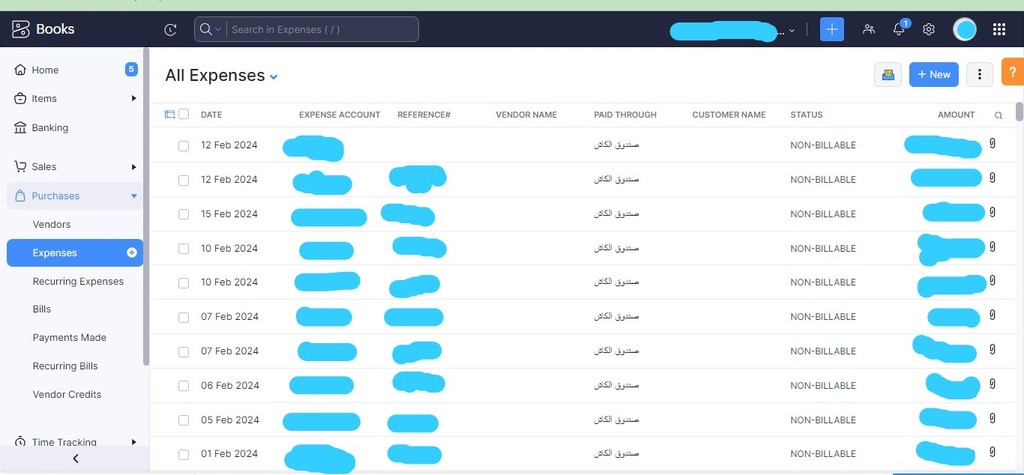Viewport: 1024px width, 475px height.
Task: Go to Home in sidebar
Action: pyautogui.click(x=45, y=70)
